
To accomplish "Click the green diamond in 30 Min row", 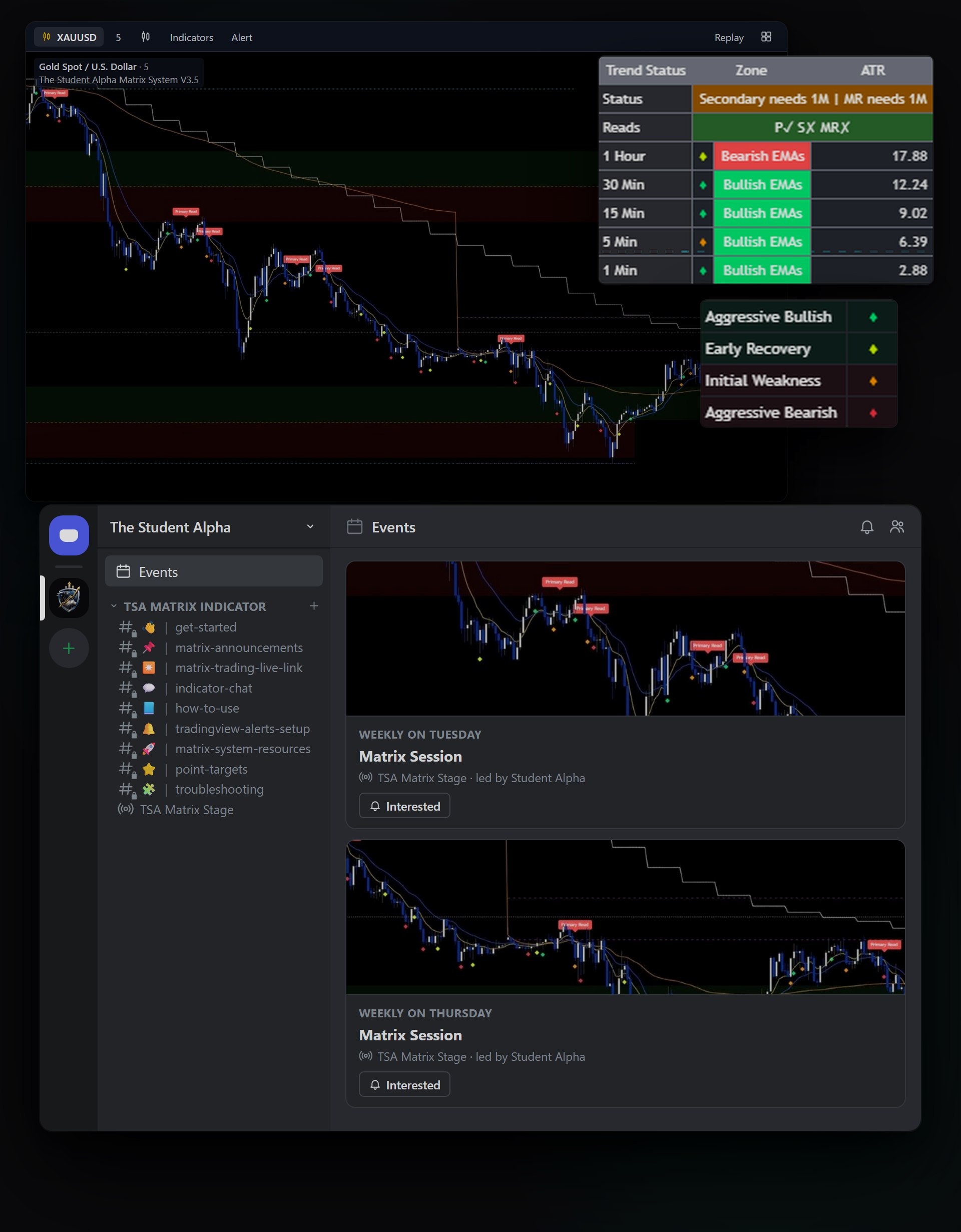I will click(x=703, y=185).
